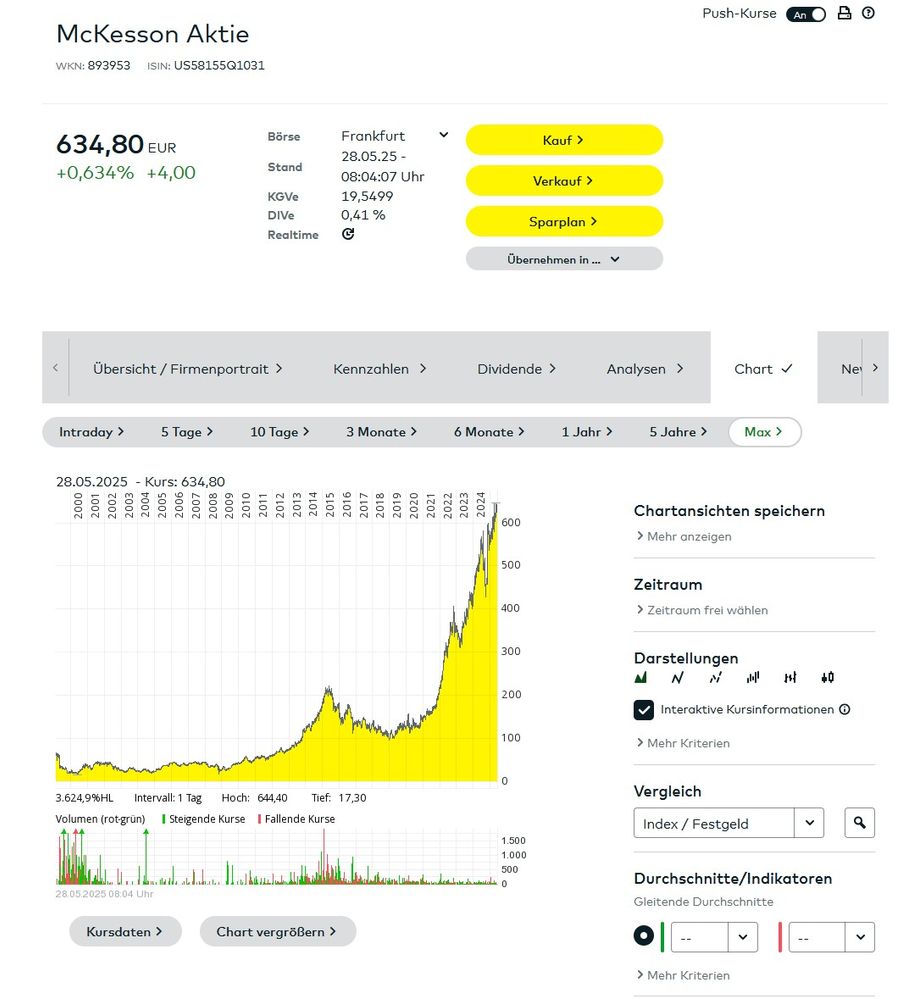This screenshot has height=999, width=897.
Task: Toggle the Push-Kurse switch off
Action: point(806,15)
